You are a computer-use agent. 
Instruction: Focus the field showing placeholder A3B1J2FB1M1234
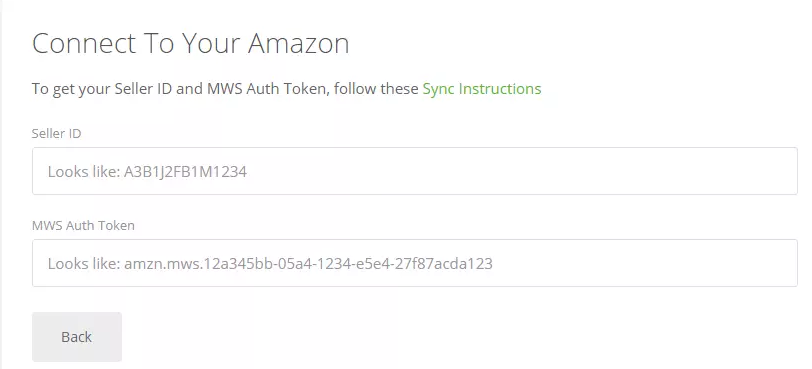tap(414, 171)
